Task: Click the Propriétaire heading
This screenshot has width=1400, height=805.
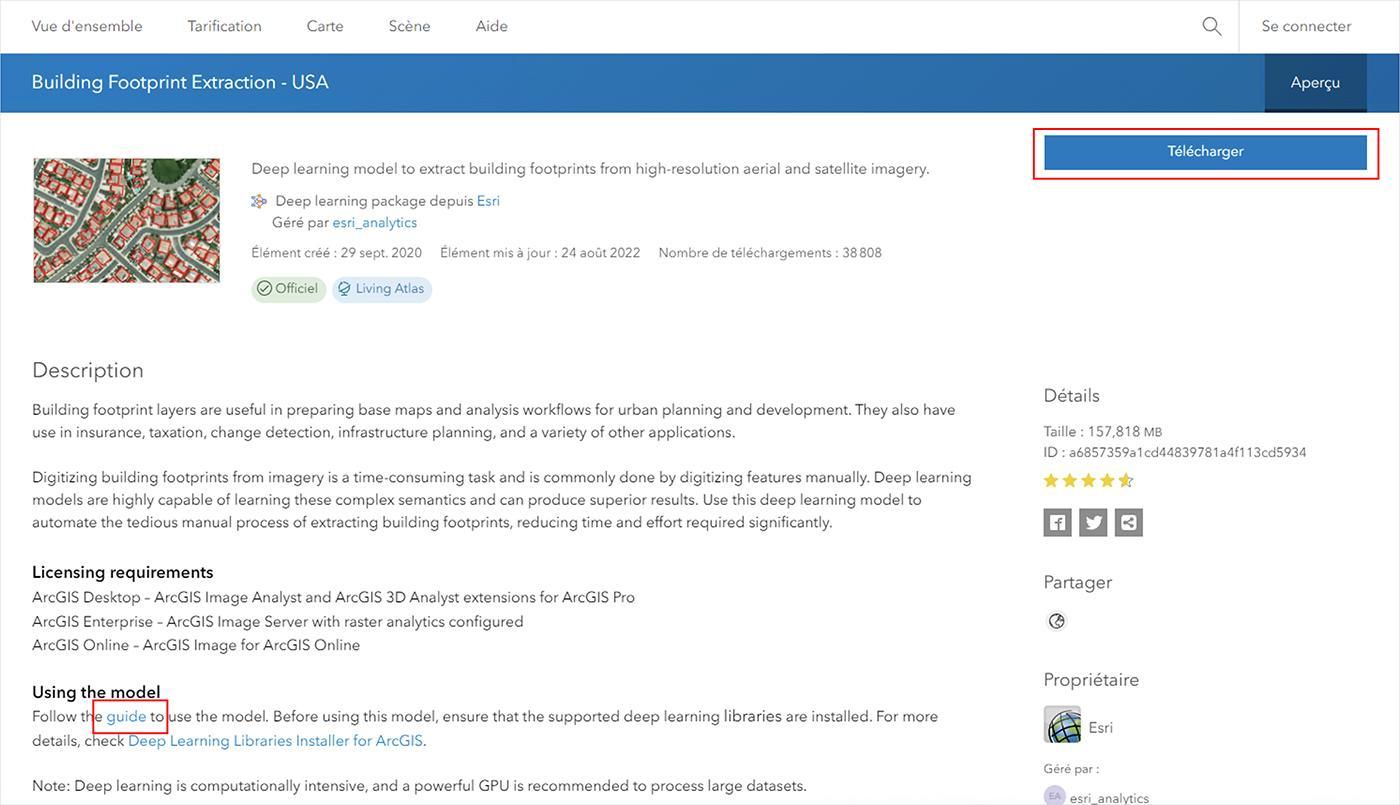Action: point(1091,680)
